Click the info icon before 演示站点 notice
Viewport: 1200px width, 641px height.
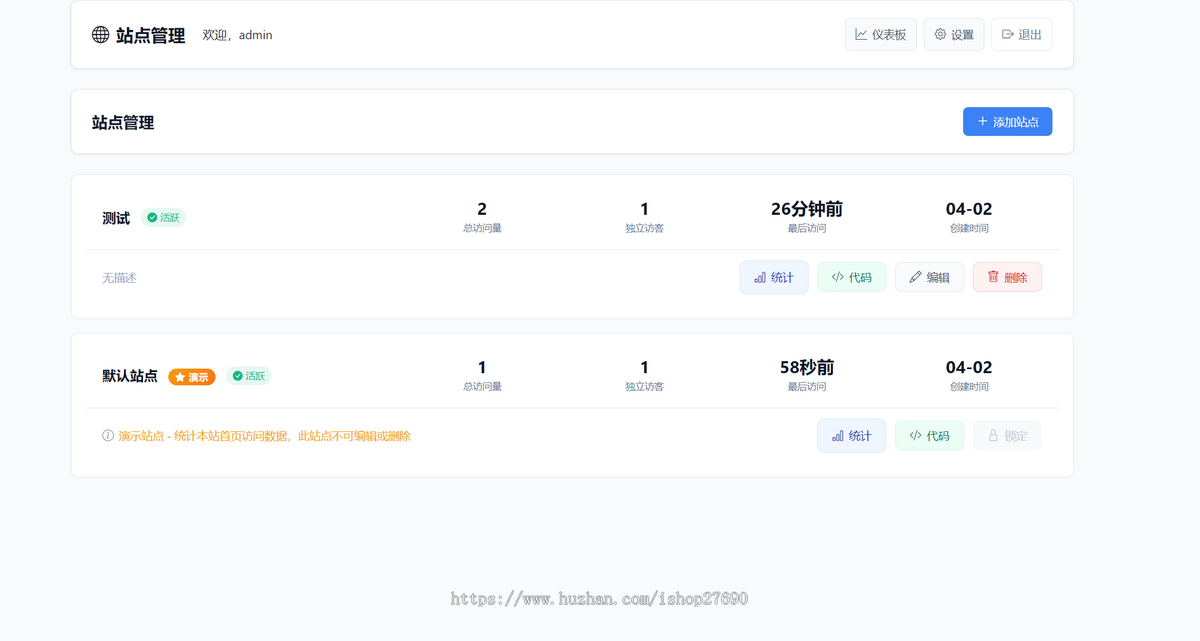coord(108,436)
